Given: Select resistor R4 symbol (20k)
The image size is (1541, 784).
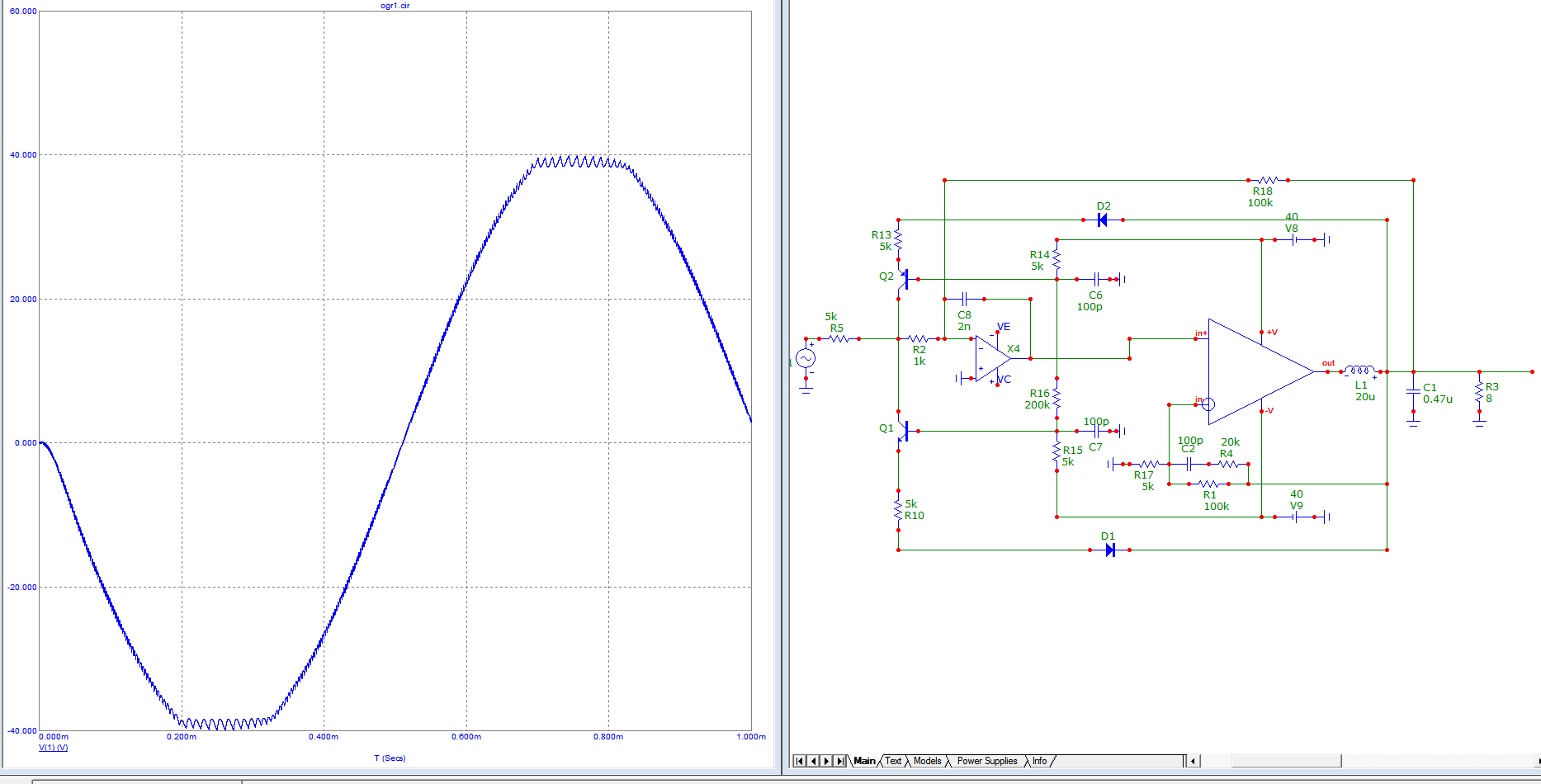Looking at the screenshot, I should point(1228,464).
